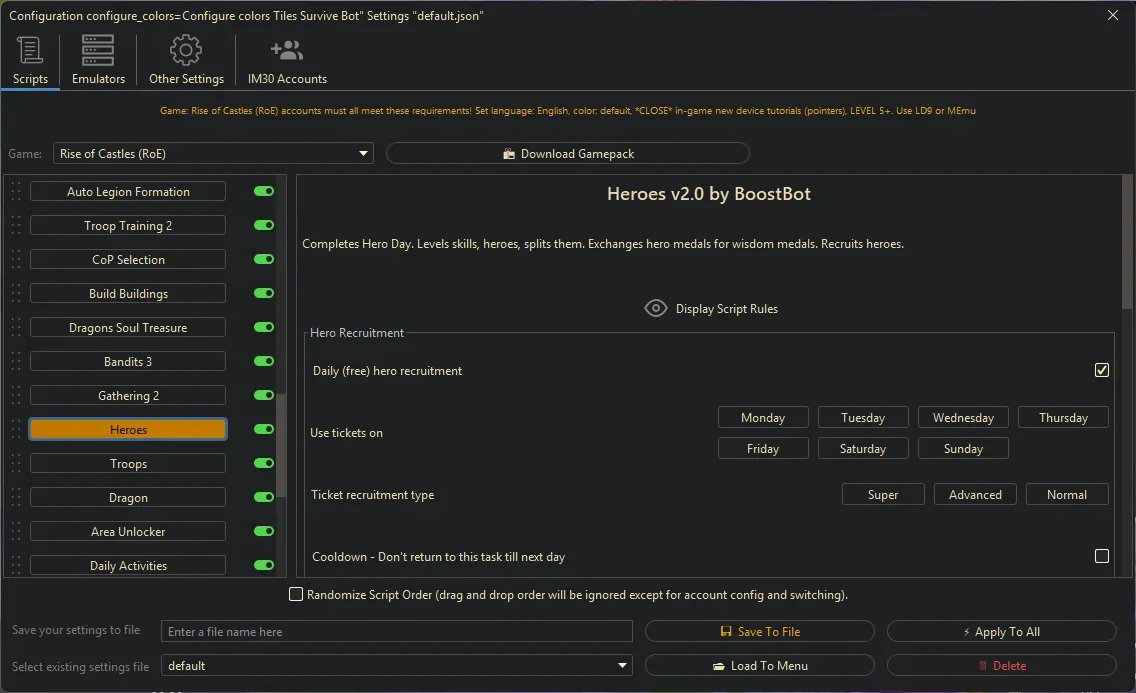1136x693 pixels.
Task: Open CoP Selection script settings
Action: (128, 259)
